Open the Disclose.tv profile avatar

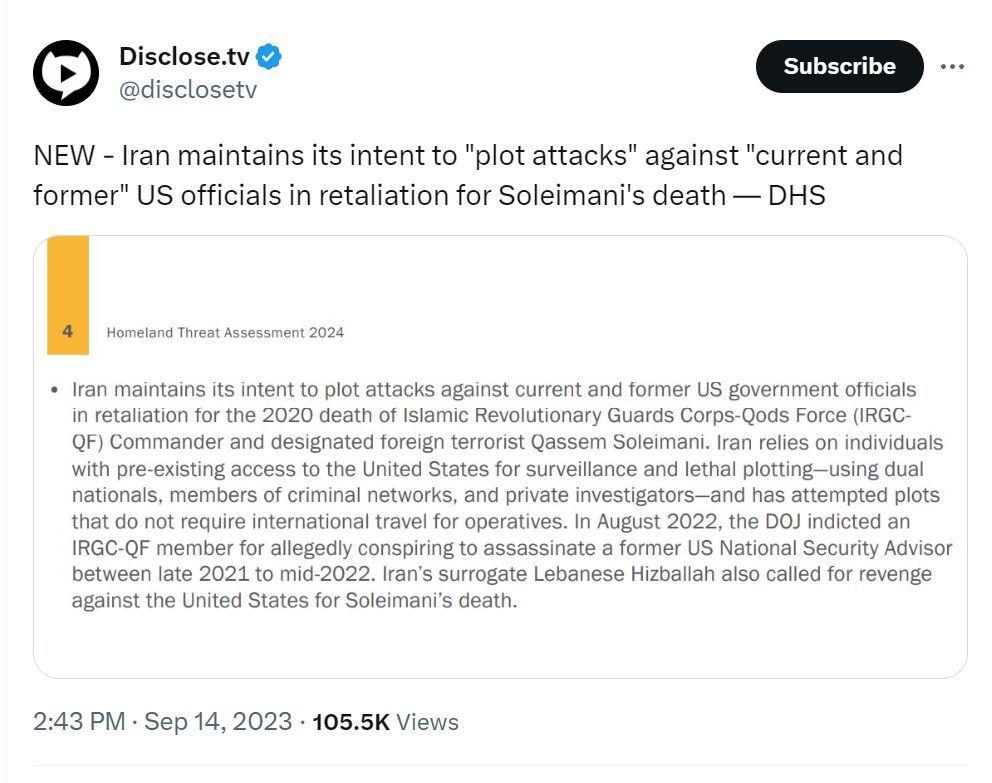(x=66, y=73)
